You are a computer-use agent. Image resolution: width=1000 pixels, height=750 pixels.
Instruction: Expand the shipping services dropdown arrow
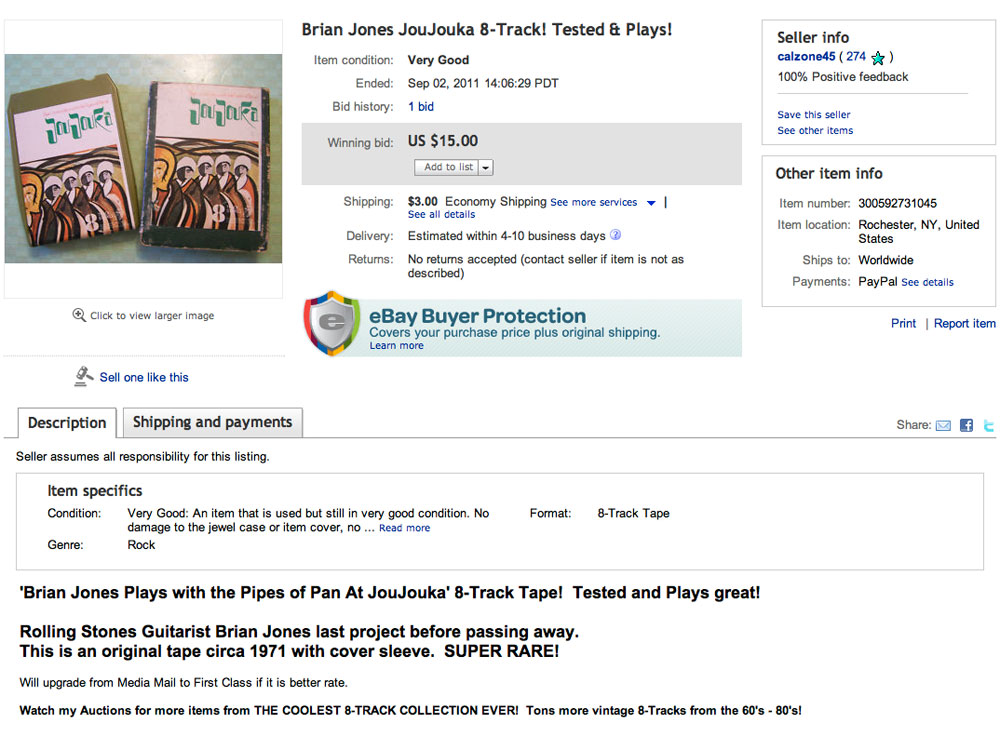click(651, 203)
